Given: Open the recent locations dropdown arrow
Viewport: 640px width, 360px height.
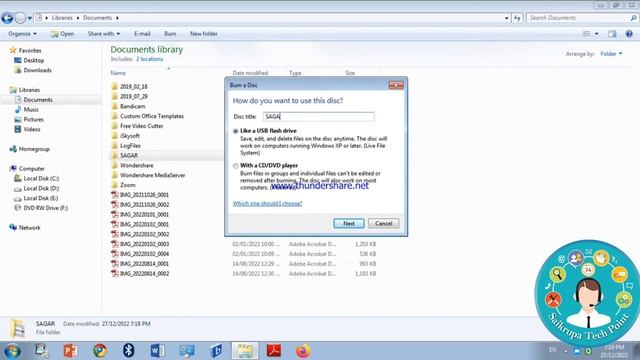Looking at the screenshot, I should 30,18.
